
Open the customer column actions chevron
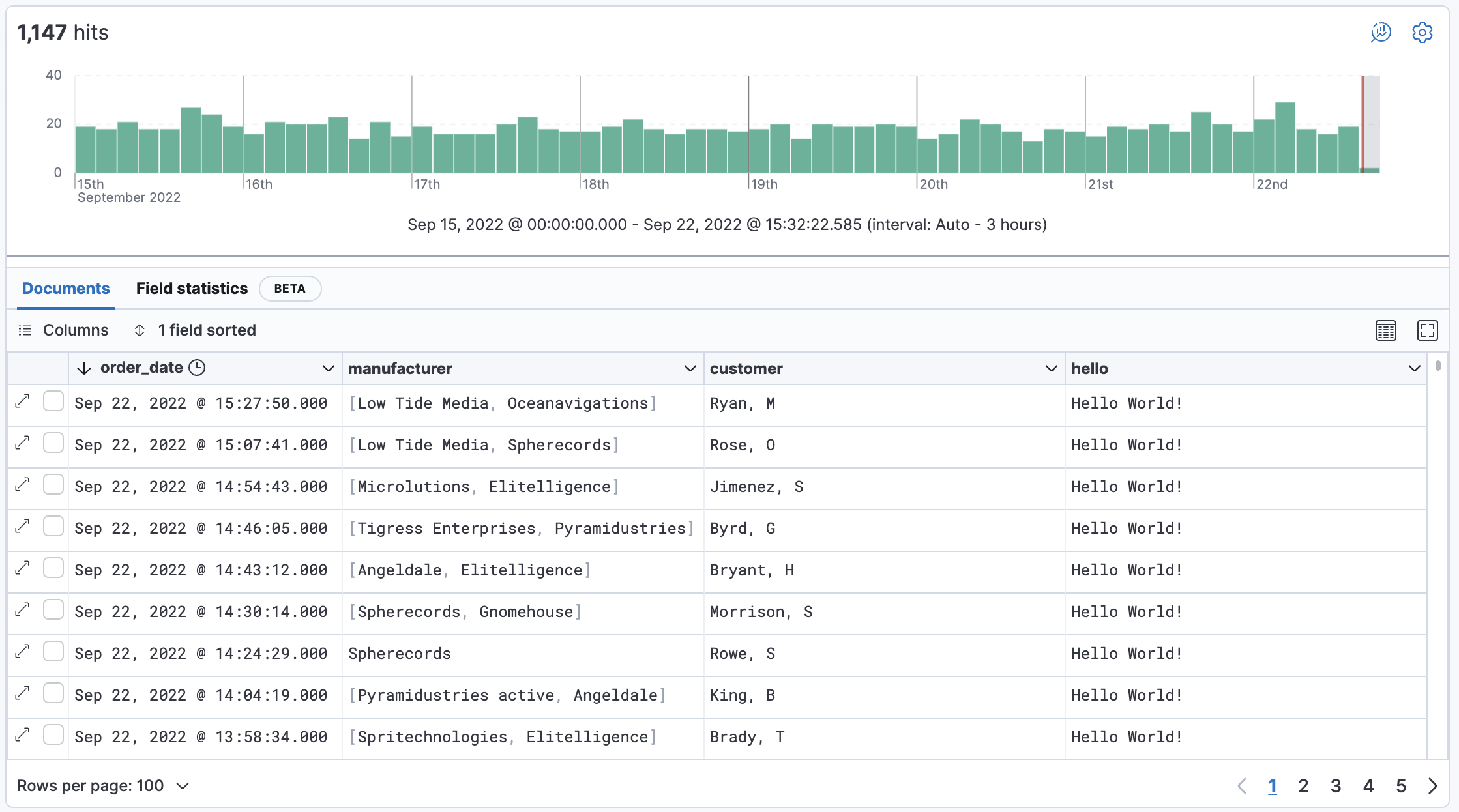pos(1051,368)
